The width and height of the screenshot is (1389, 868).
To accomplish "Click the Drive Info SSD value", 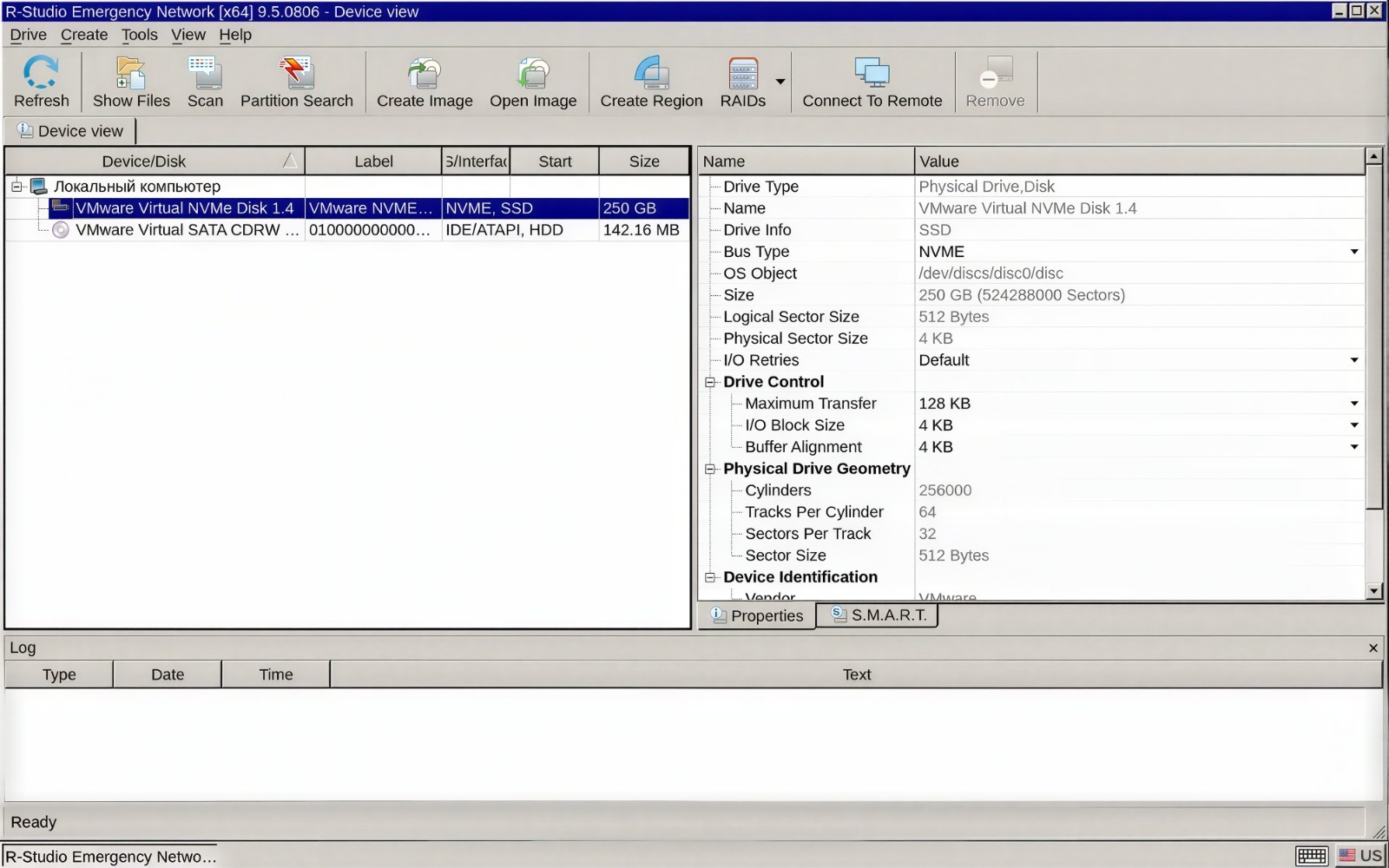I will 935,230.
